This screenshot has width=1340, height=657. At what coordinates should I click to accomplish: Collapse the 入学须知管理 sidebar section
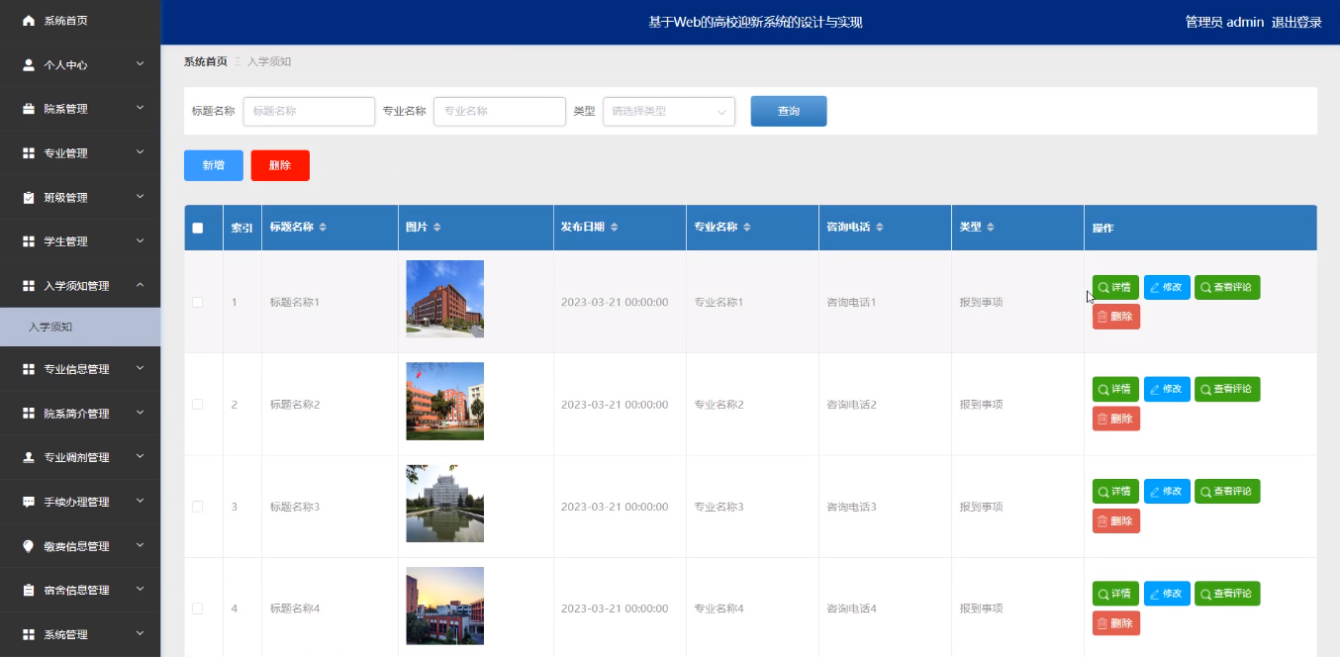140,285
